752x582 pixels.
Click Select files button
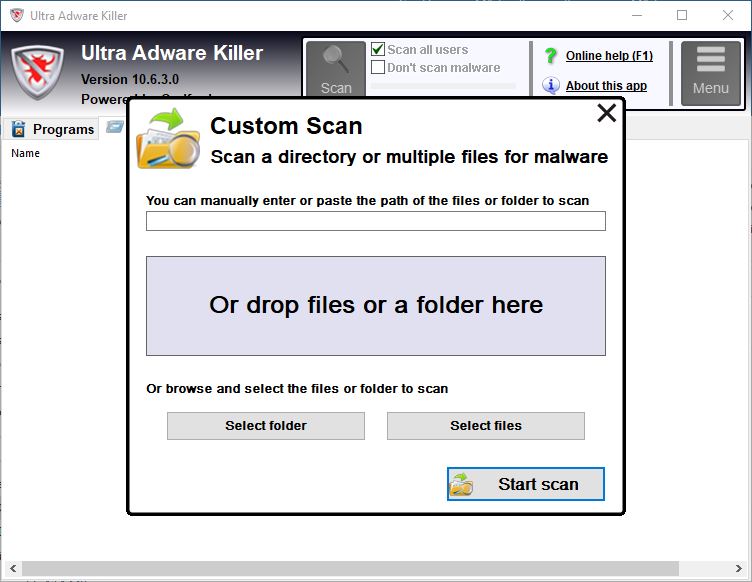pyautogui.click(x=486, y=426)
